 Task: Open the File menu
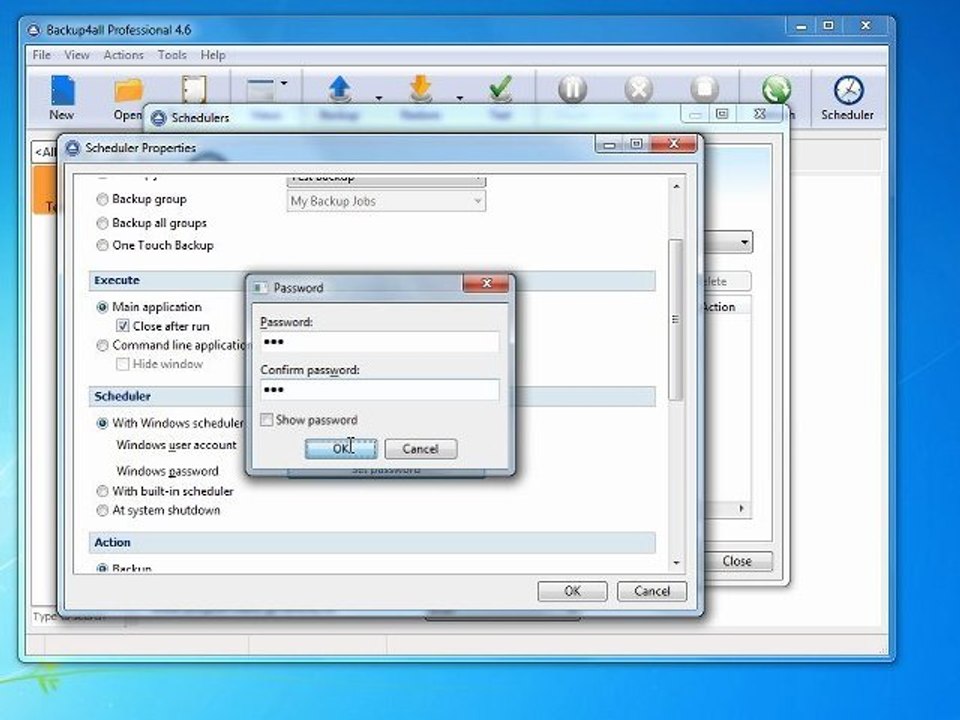coord(42,55)
